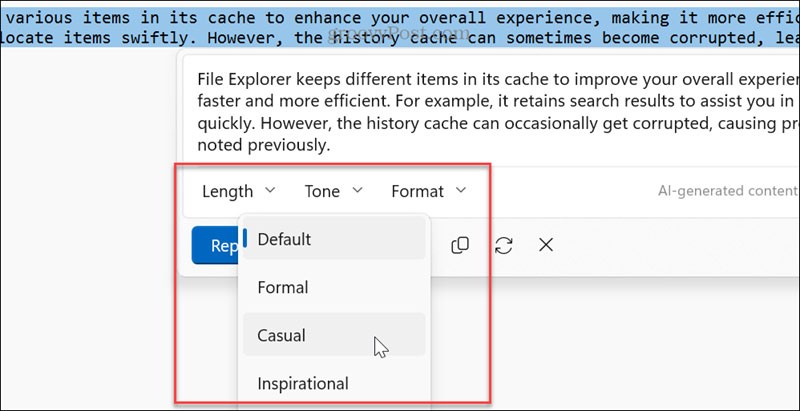This screenshot has height=411, width=800.
Task: Click the copy rewritten text icon
Action: [x=460, y=245]
